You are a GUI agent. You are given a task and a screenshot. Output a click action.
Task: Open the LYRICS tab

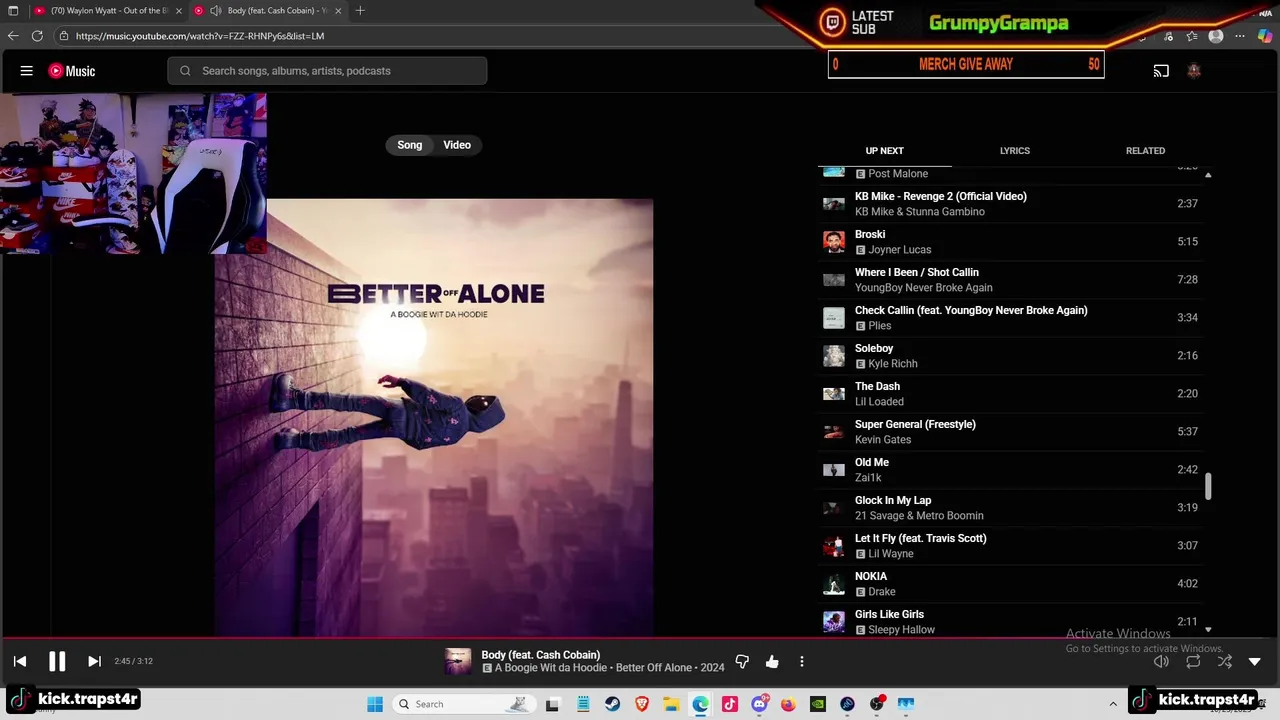pyautogui.click(x=1014, y=151)
